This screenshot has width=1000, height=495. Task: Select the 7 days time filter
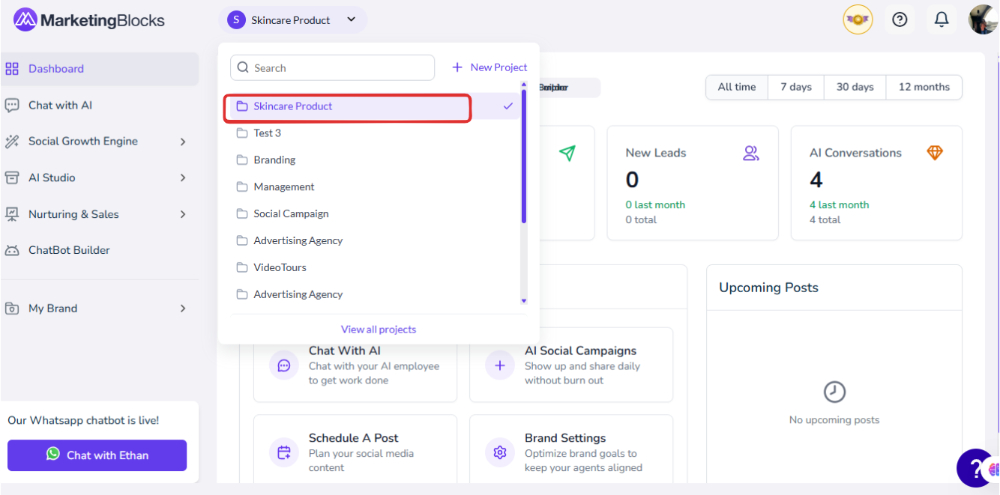[x=796, y=87]
